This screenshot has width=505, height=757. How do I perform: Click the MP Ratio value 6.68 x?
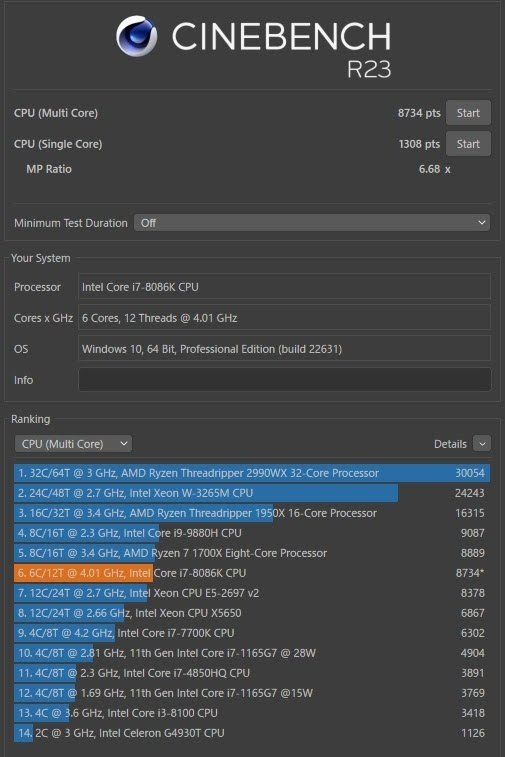[435, 169]
